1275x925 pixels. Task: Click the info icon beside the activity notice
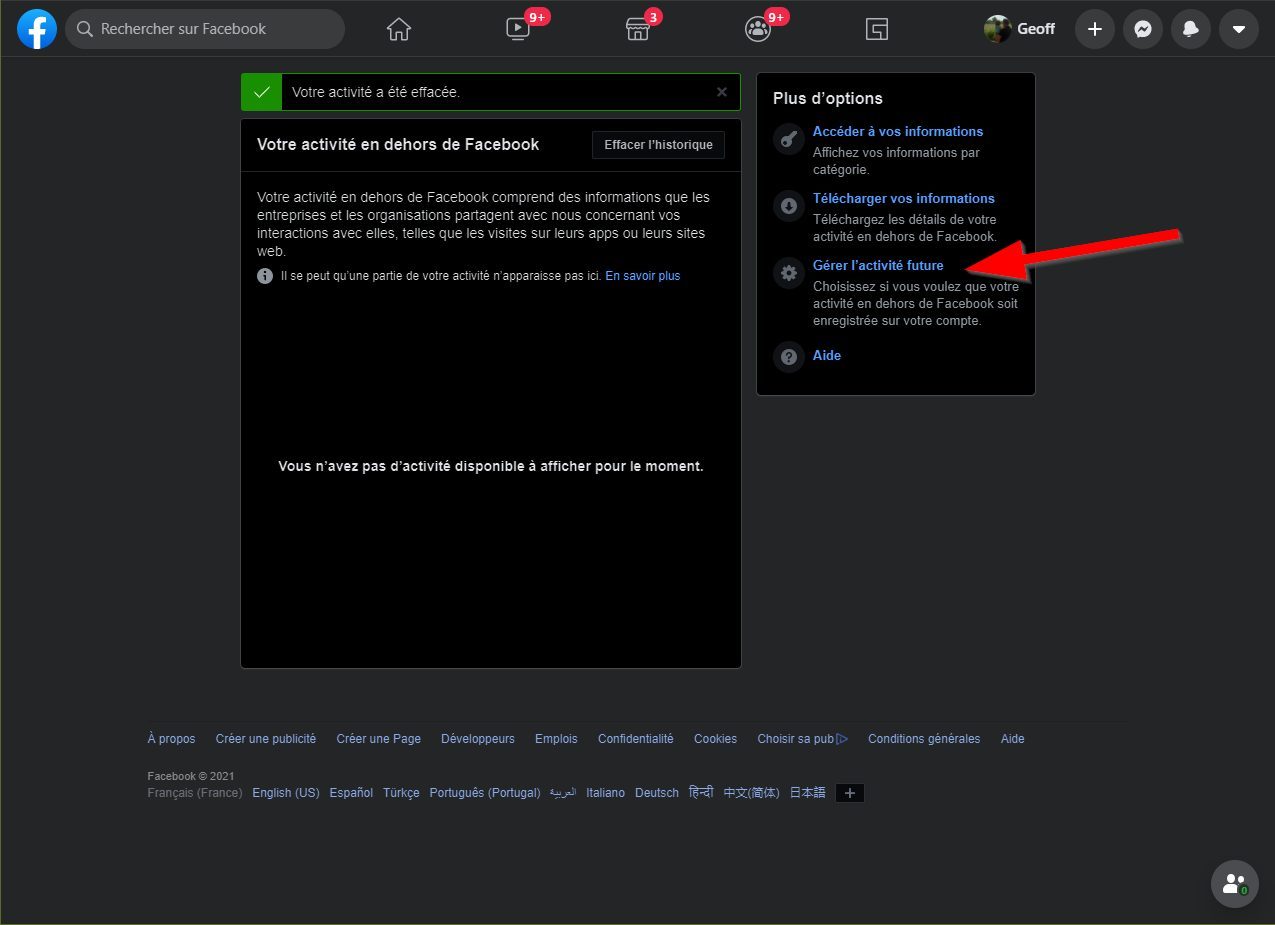(265, 276)
